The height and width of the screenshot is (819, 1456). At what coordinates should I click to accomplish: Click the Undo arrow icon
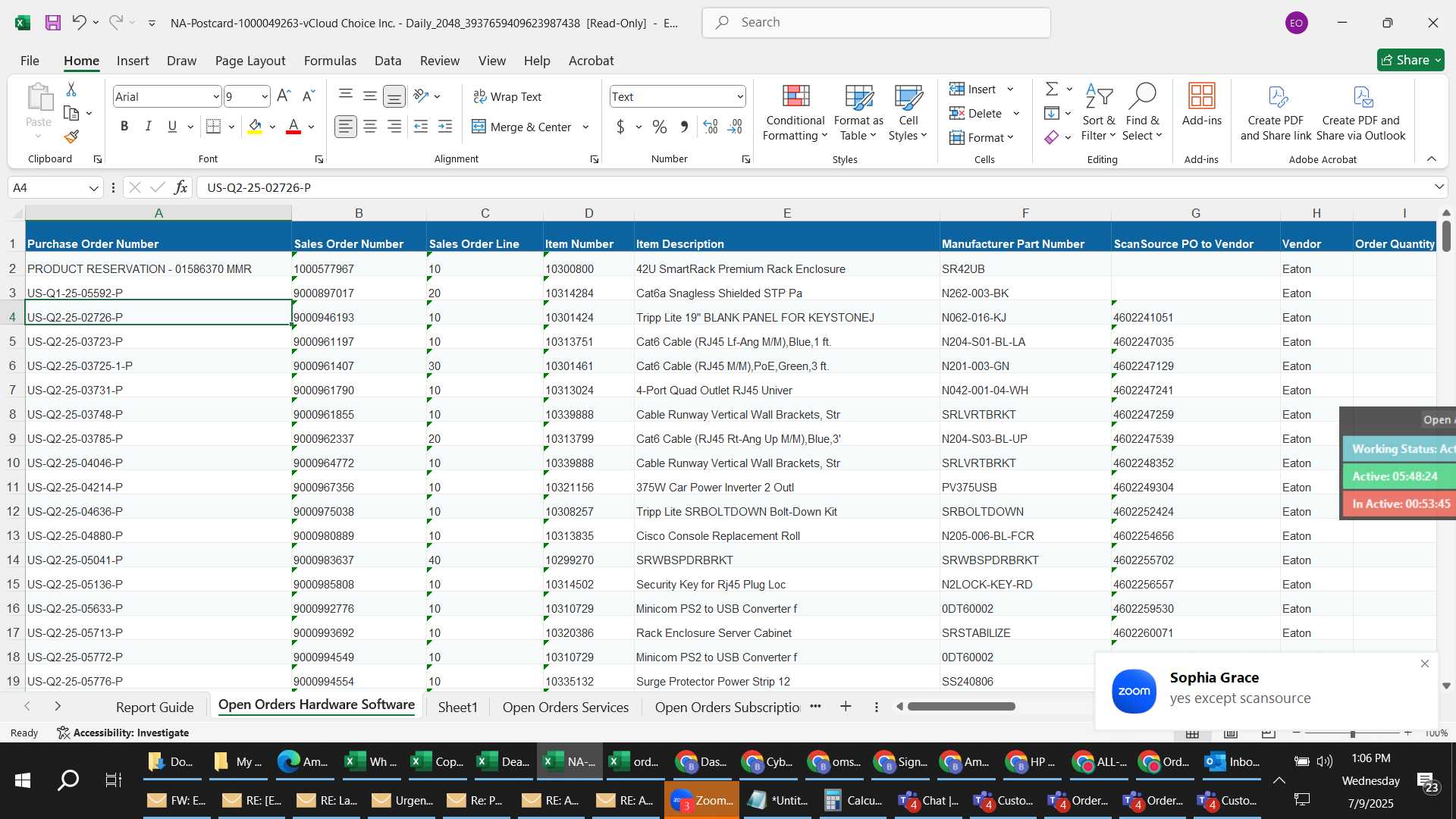coord(79,23)
